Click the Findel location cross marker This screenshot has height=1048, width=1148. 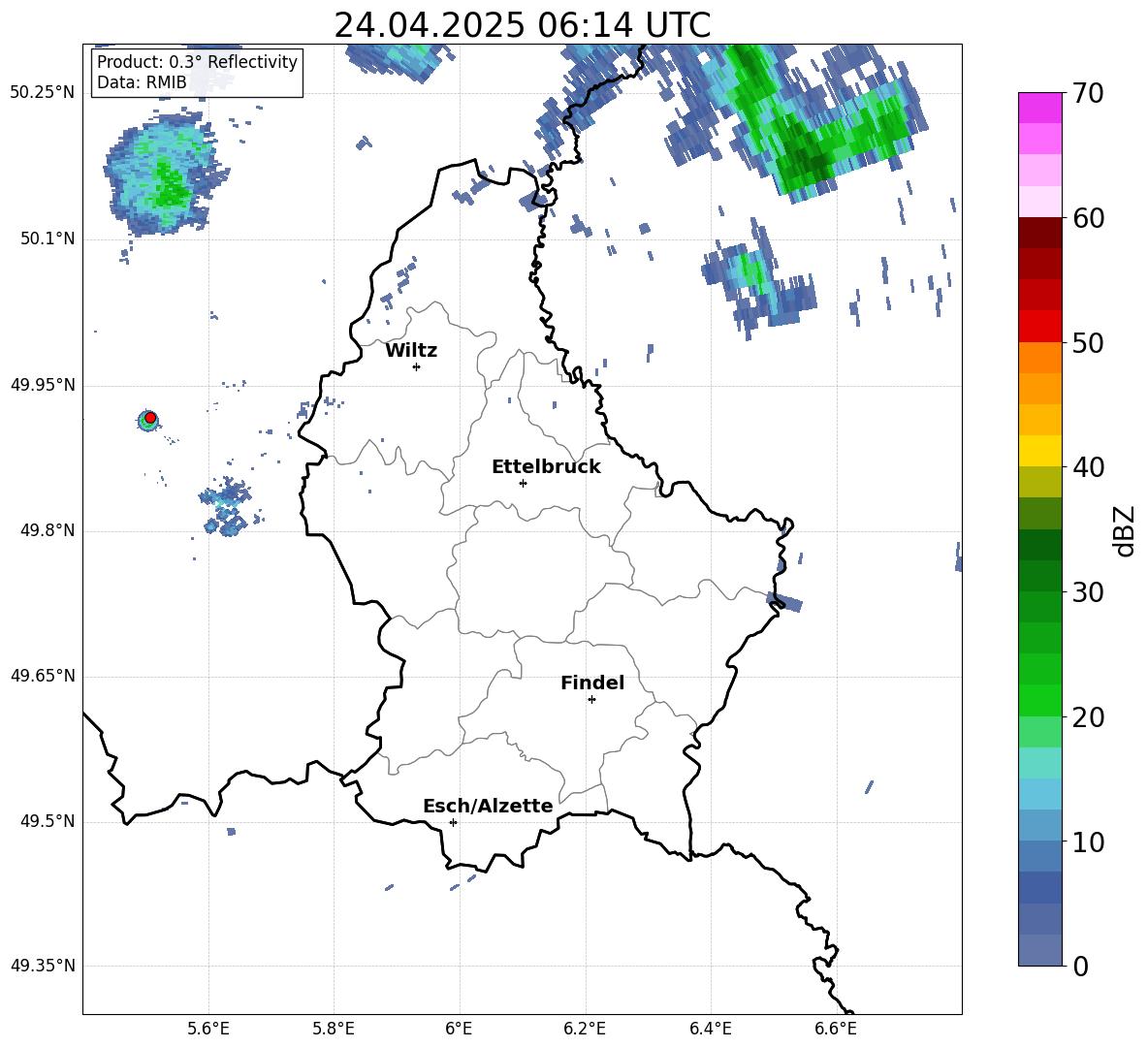tap(591, 700)
